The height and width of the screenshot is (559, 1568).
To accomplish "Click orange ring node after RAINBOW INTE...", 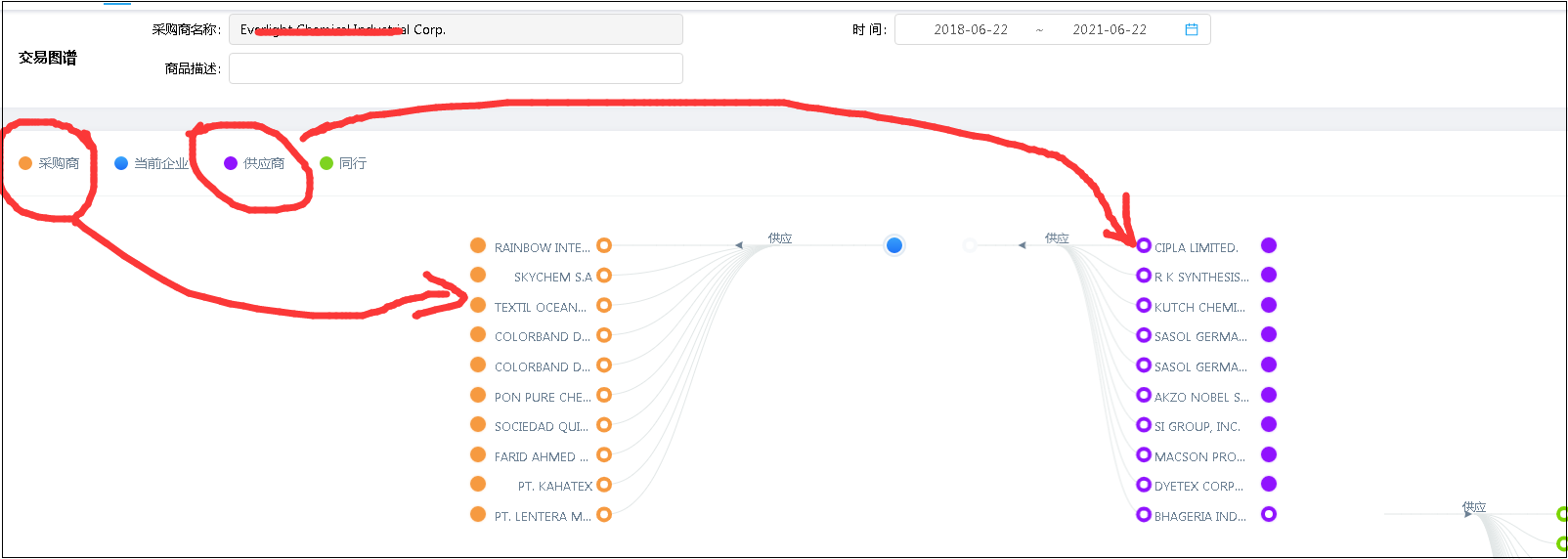I will coord(604,245).
